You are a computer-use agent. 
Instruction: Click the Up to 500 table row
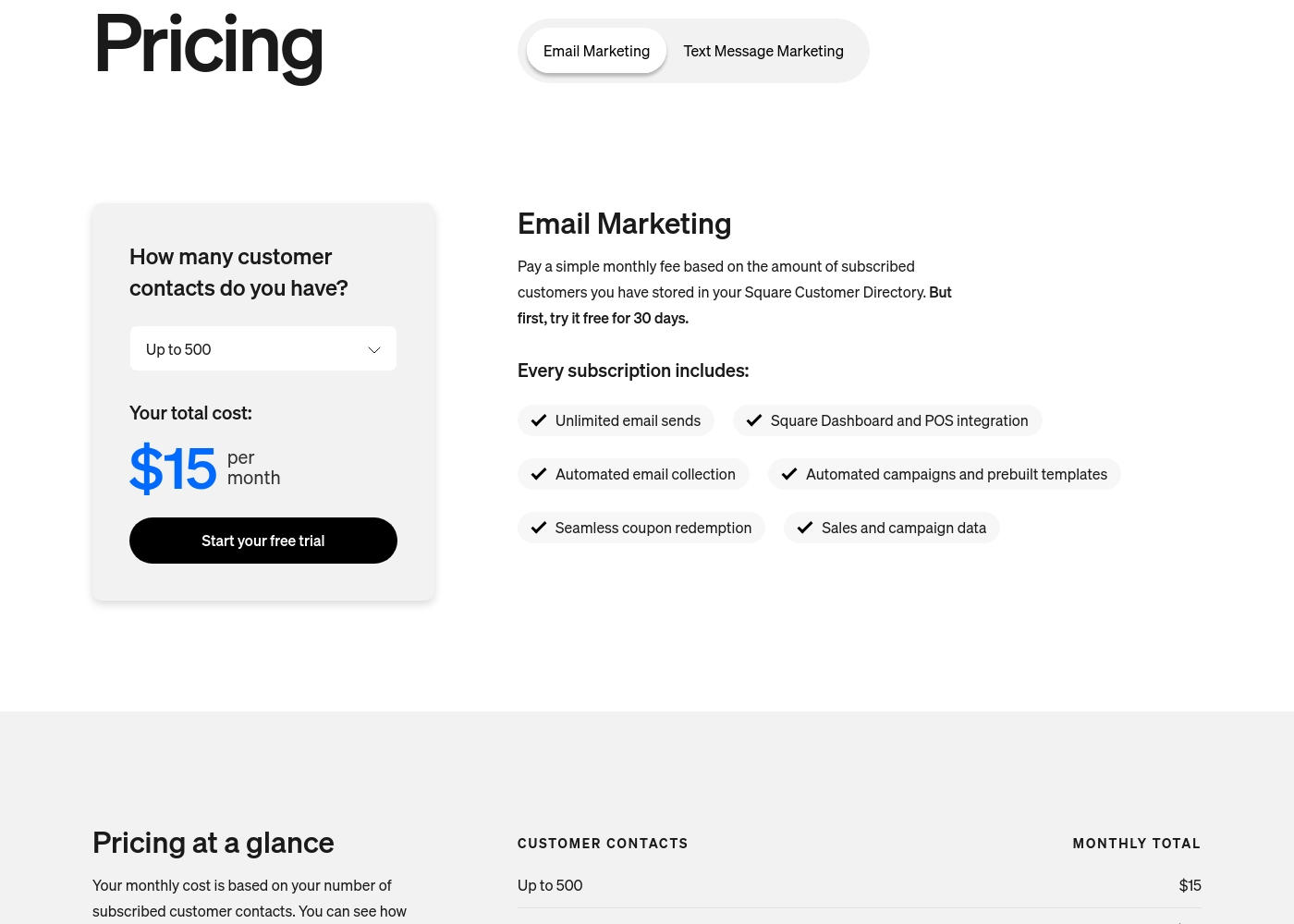(860, 885)
